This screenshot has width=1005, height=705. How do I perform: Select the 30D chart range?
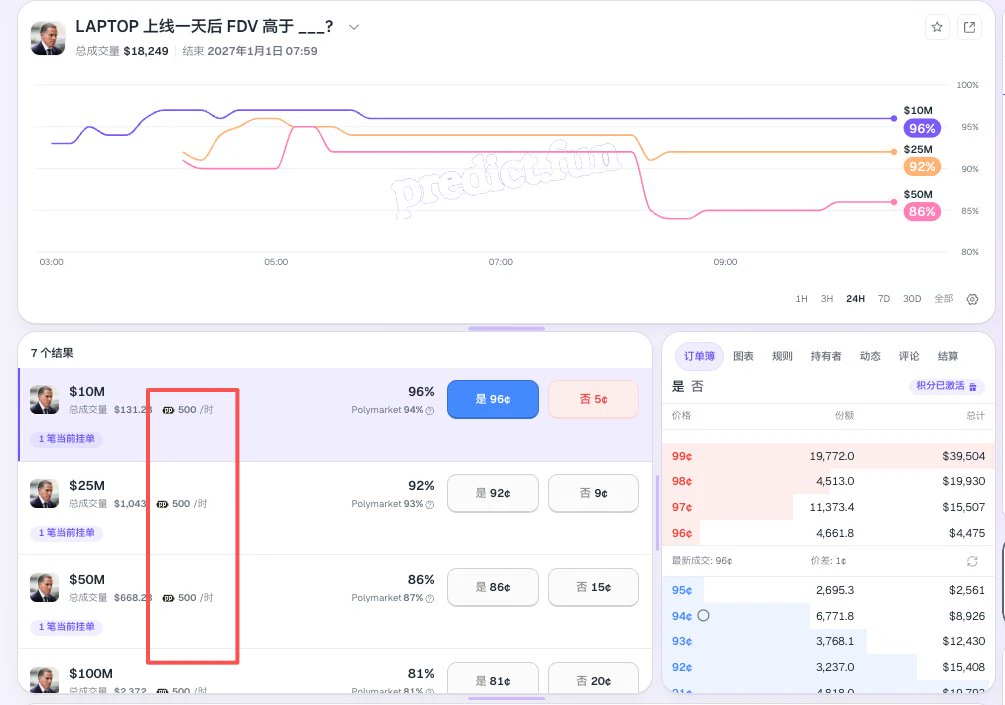tap(912, 299)
